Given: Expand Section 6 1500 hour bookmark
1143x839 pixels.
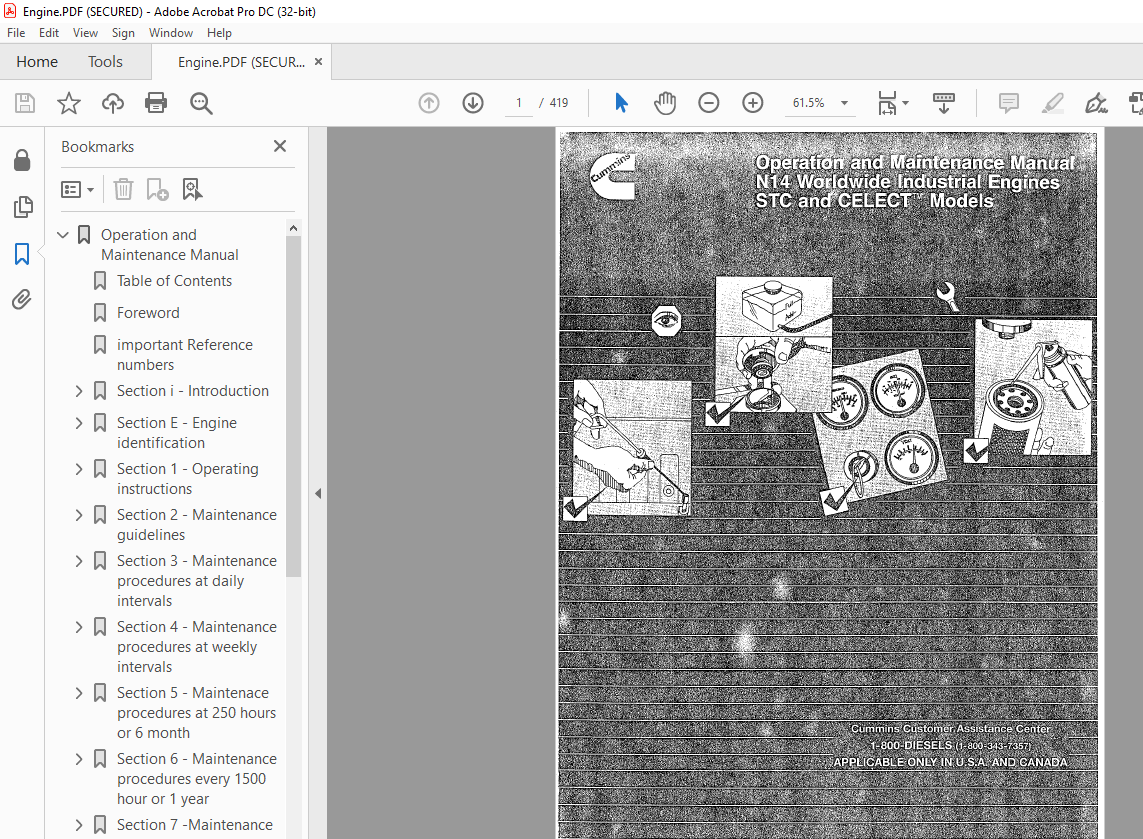Looking at the screenshot, I should tap(79, 760).
